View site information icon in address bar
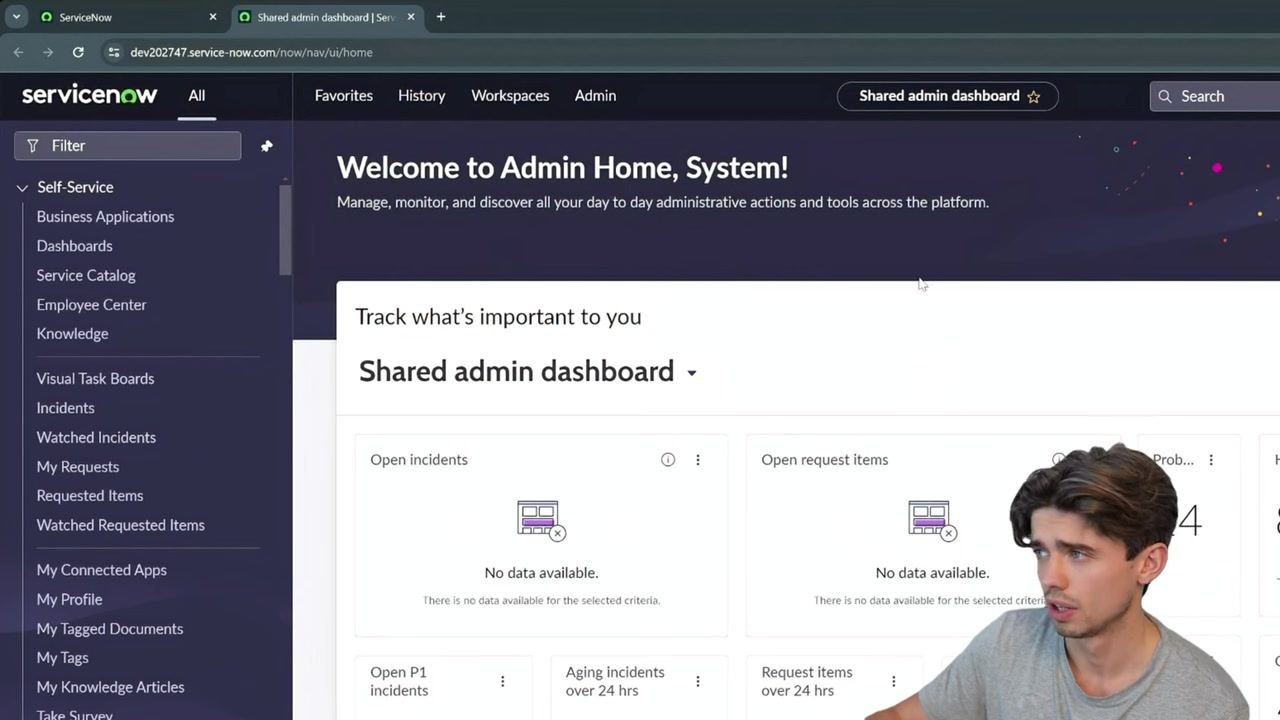The image size is (1280, 720). point(112,52)
